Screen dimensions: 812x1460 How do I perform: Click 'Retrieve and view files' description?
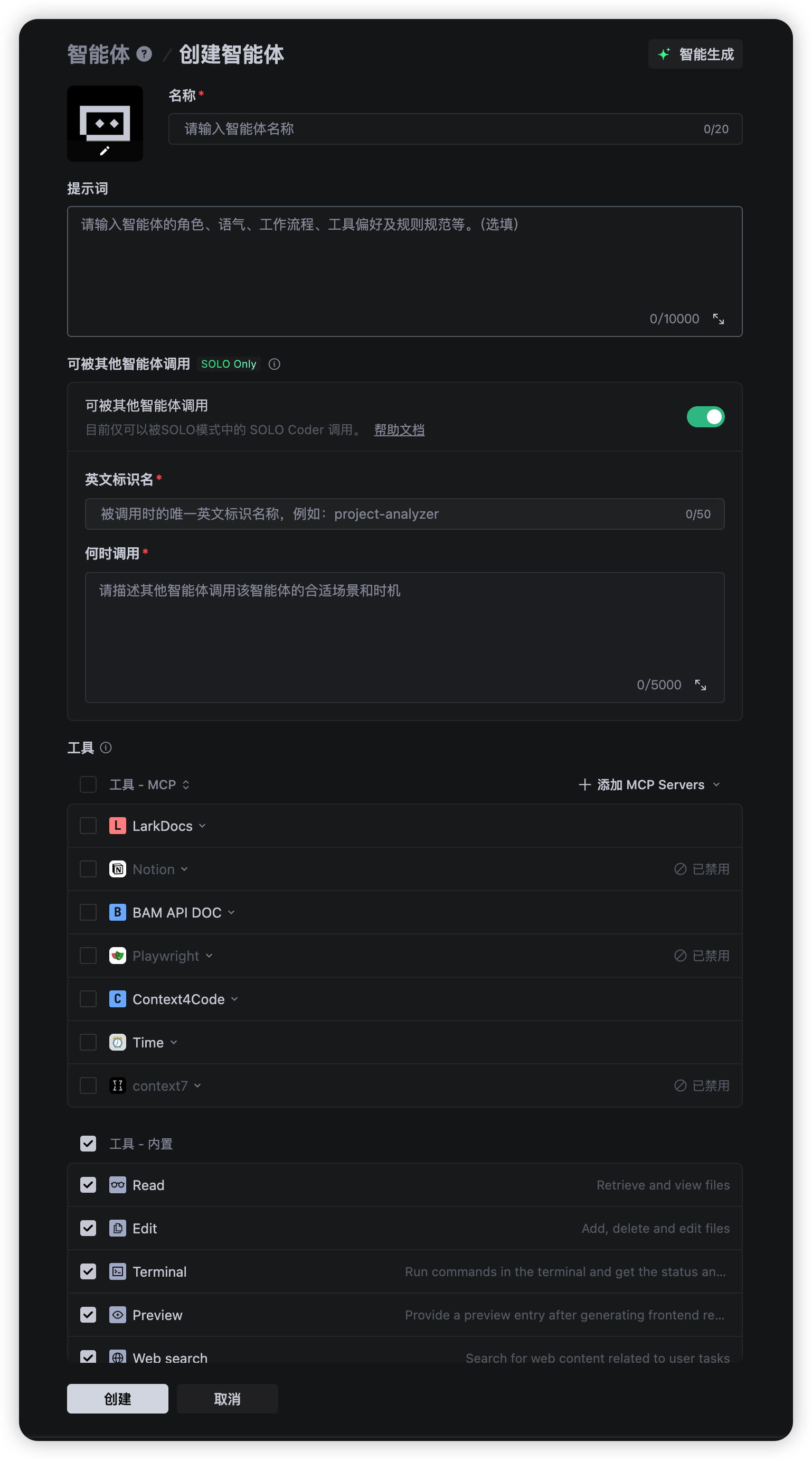[663, 1185]
